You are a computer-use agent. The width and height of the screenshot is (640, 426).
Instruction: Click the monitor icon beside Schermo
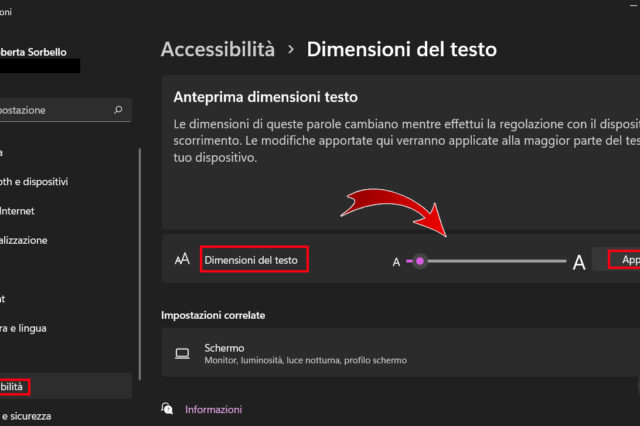click(x=182, y=354)
